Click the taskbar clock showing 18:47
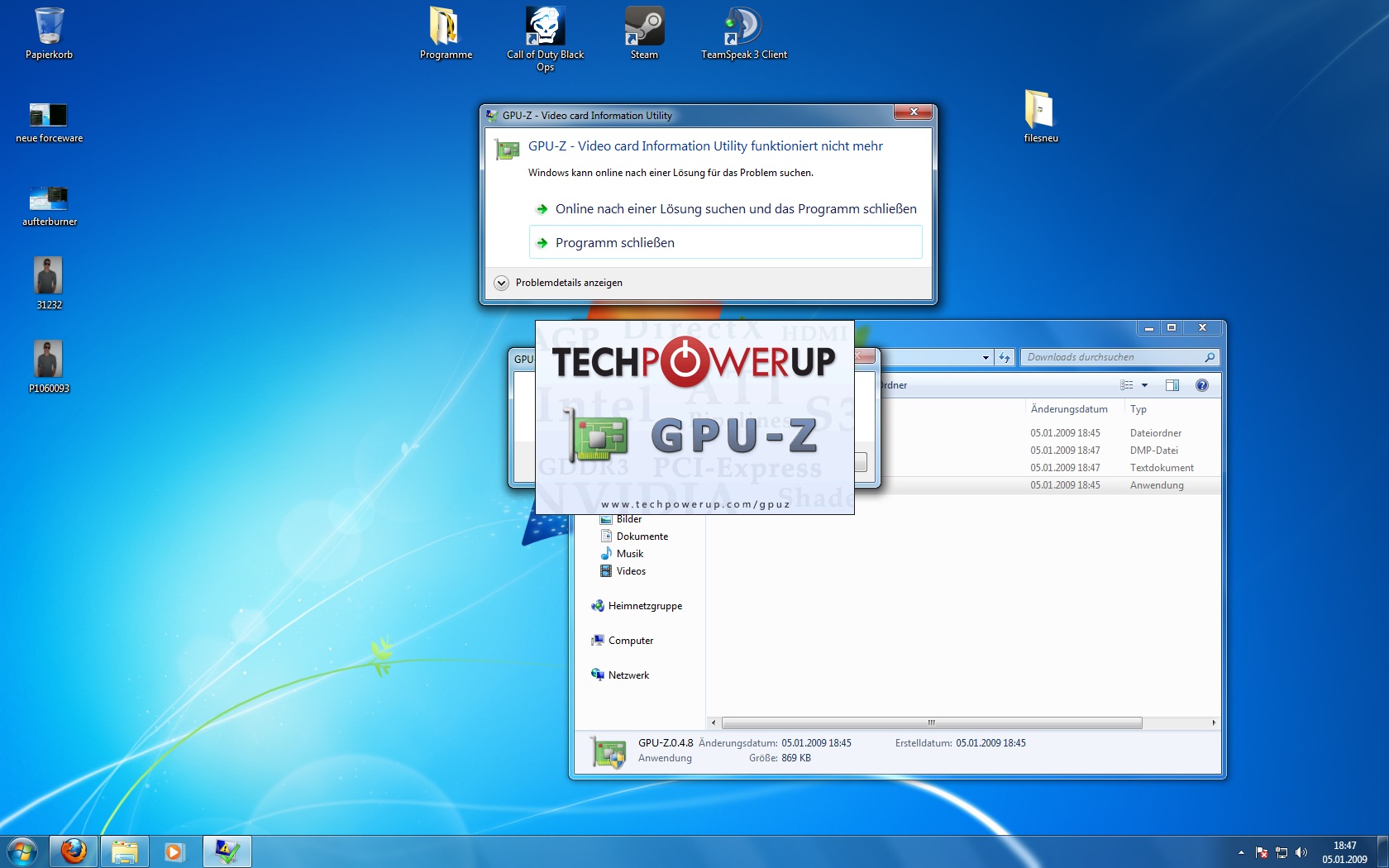This screenshot has width=1389, height=868. [x=1344, y=852]
